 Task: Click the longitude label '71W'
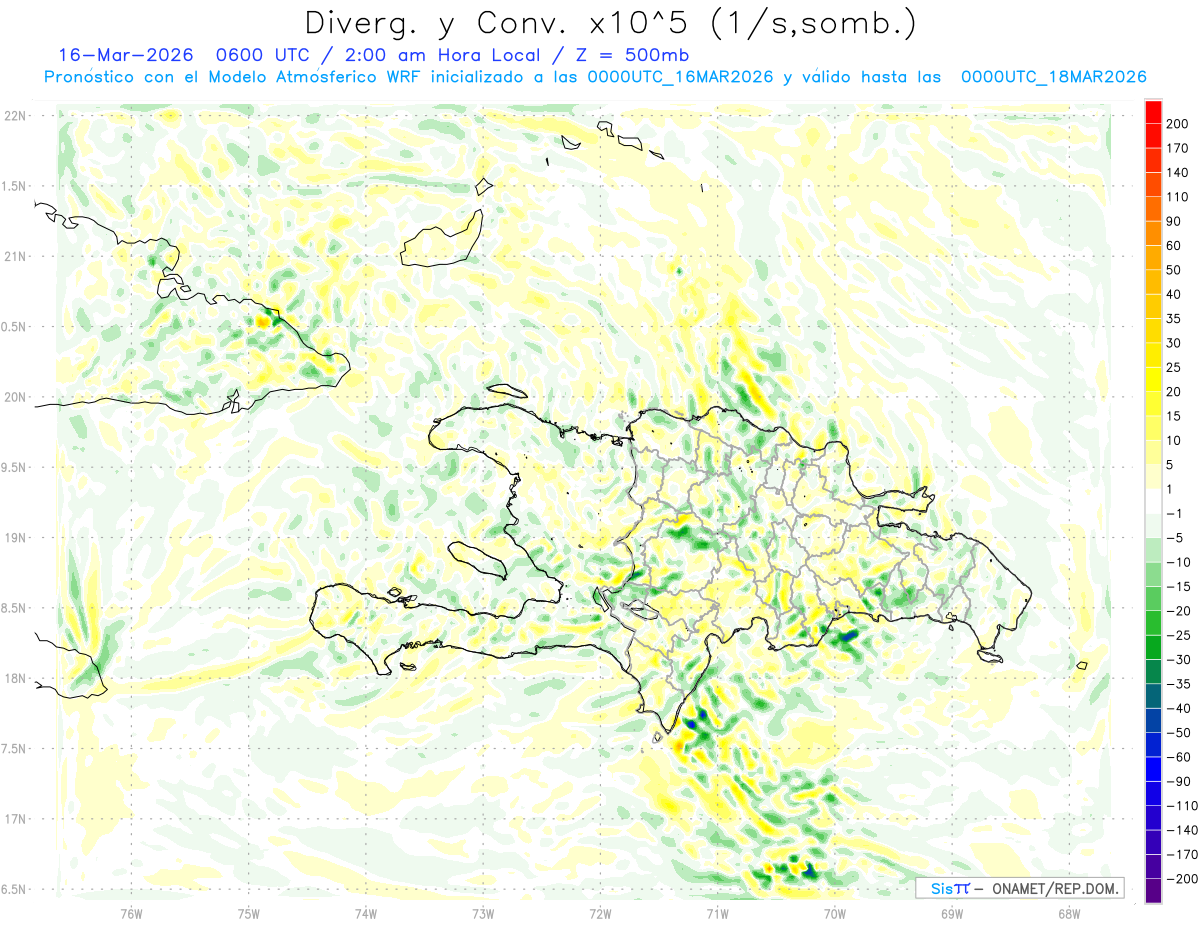pyautogui.click(x=717, y=913)
